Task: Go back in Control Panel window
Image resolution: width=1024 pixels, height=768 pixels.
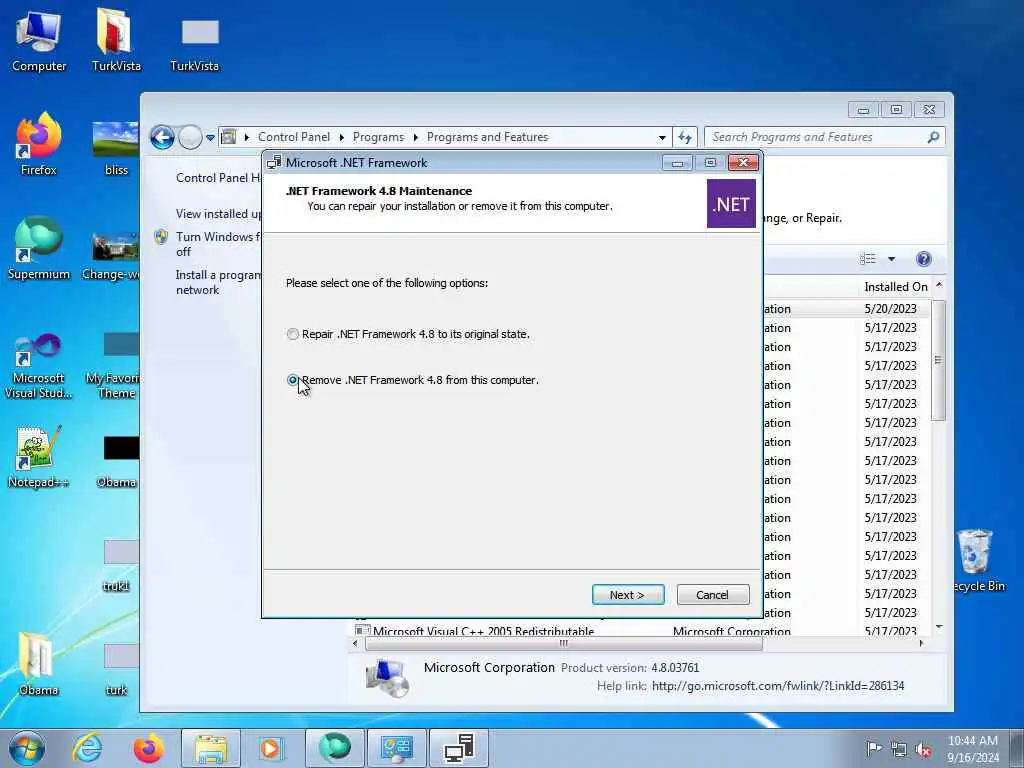Action: (x=162, y=137)
